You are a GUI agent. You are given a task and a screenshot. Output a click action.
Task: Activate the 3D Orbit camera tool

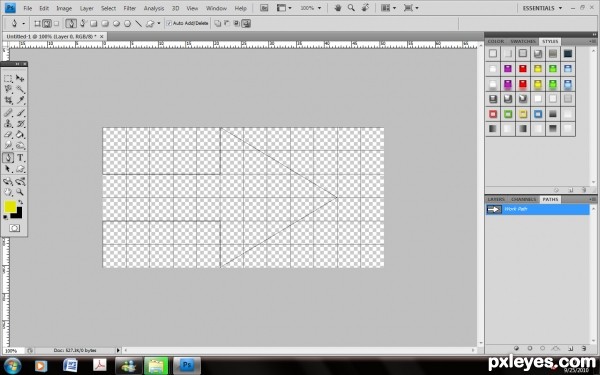pyautogui.click(x=20, y=181)
